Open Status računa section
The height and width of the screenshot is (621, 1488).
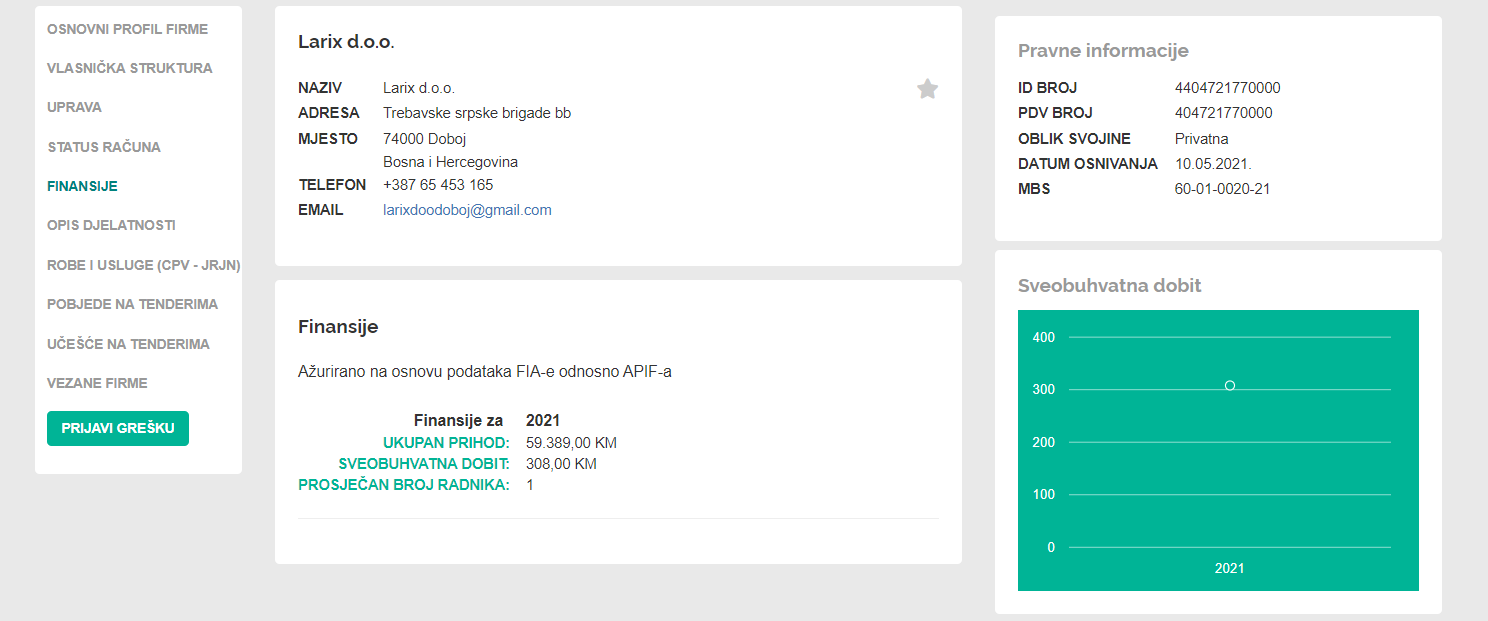[104, 147]
